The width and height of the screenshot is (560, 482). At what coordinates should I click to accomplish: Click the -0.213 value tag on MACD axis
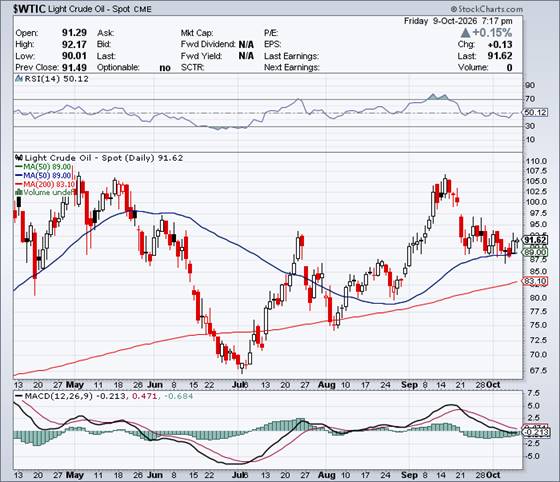pos(535,432)
